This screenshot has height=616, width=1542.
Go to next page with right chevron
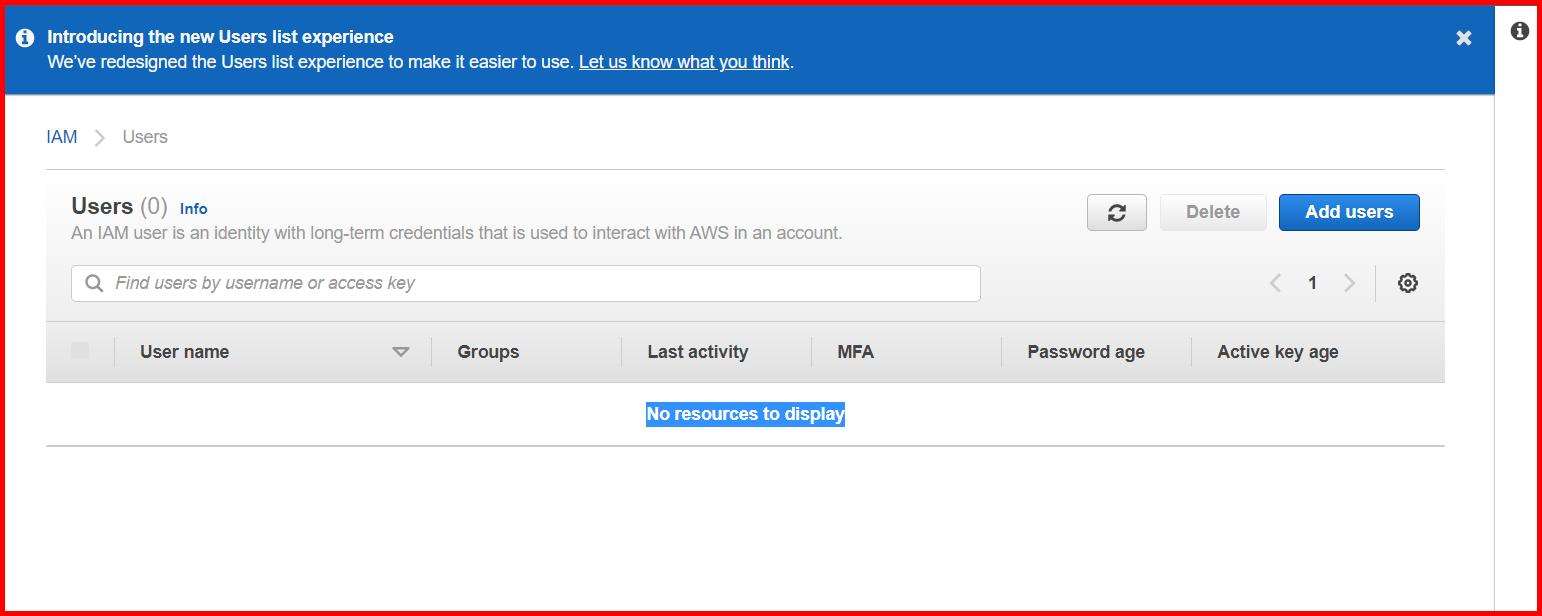[1350, 283]
